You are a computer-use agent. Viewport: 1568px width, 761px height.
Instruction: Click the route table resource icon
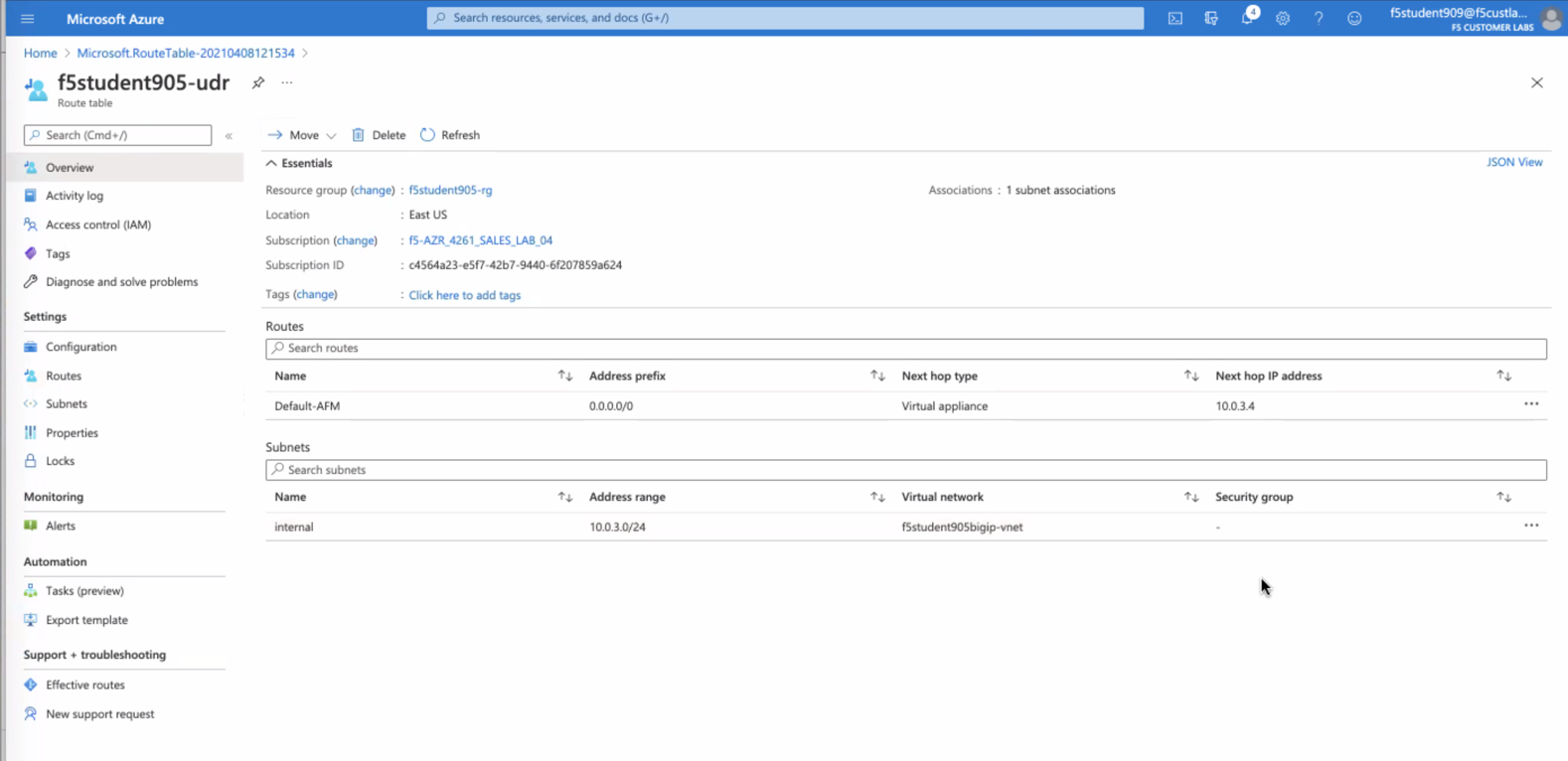(x=36, y=89)
